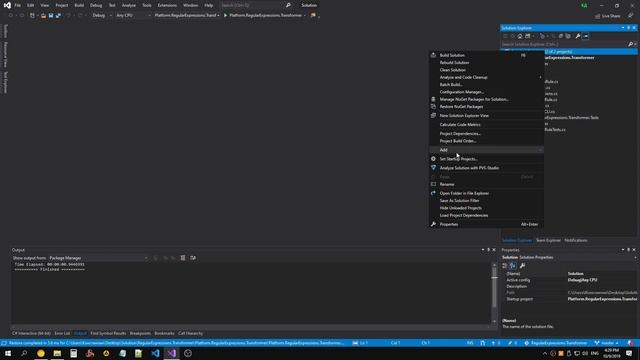Open Batch Build dialog from menu
Image resolution: width=640 pixels, height=360 pixels.
[x=451, y=84]
